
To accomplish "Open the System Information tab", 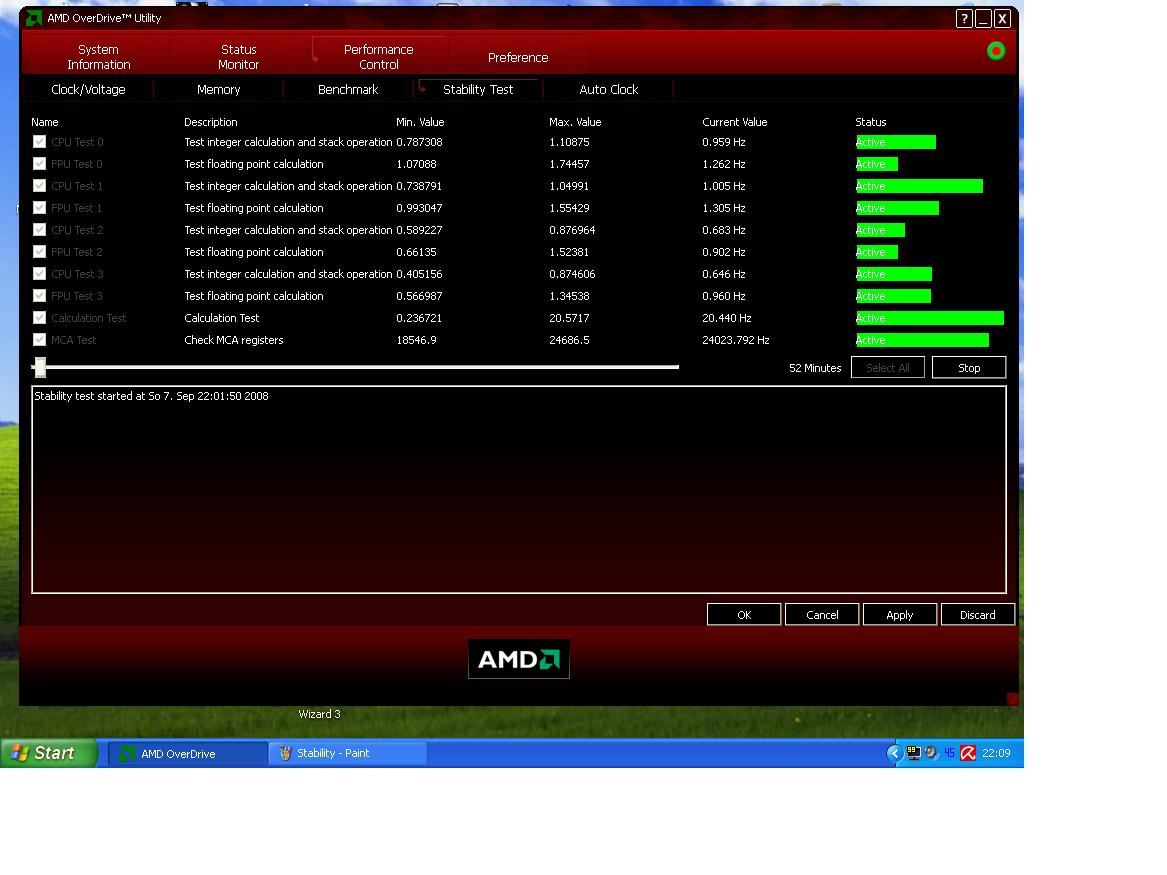I will click(98, 57).
